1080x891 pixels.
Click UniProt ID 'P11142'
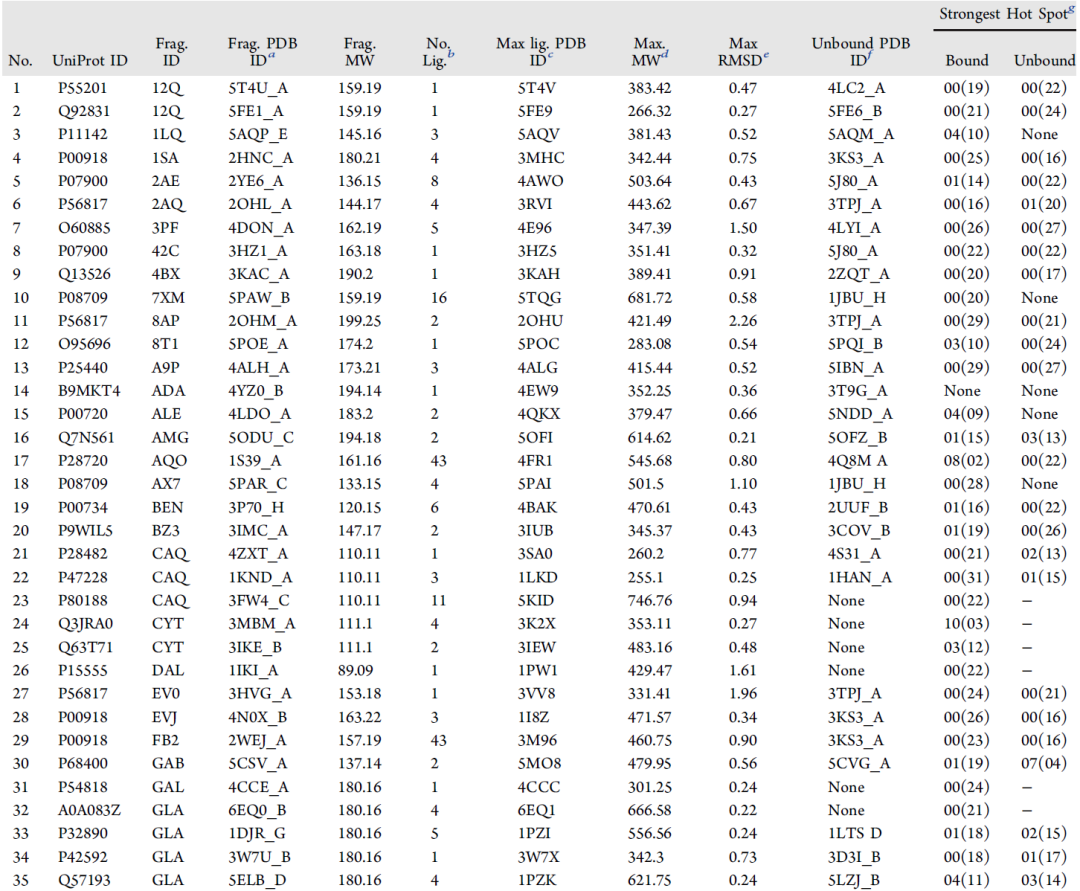pyautogui.click(x=83, y=134)
